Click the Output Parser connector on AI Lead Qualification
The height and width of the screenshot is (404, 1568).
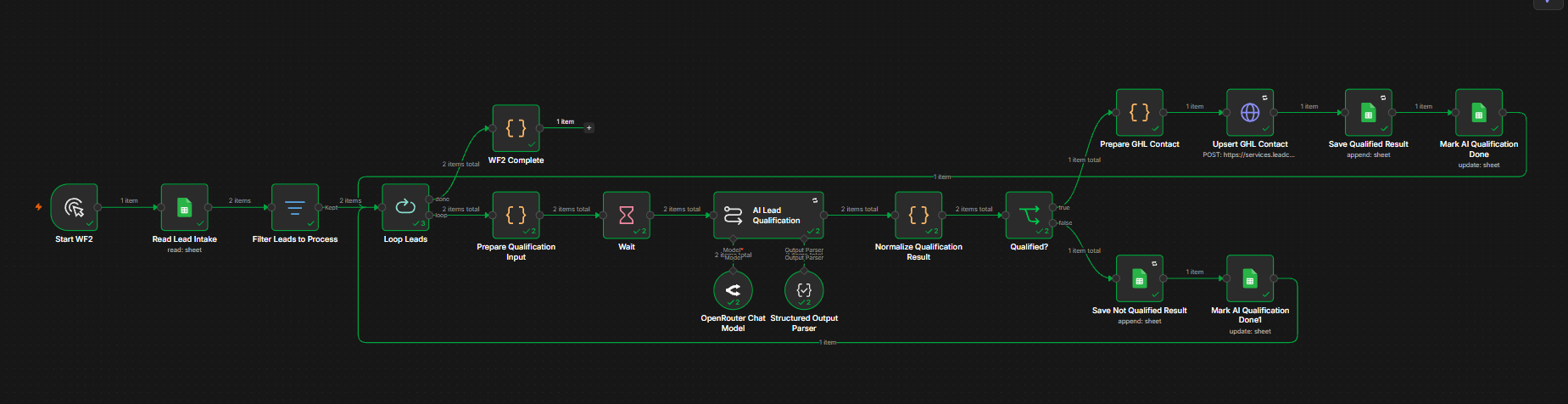point(804,239)
